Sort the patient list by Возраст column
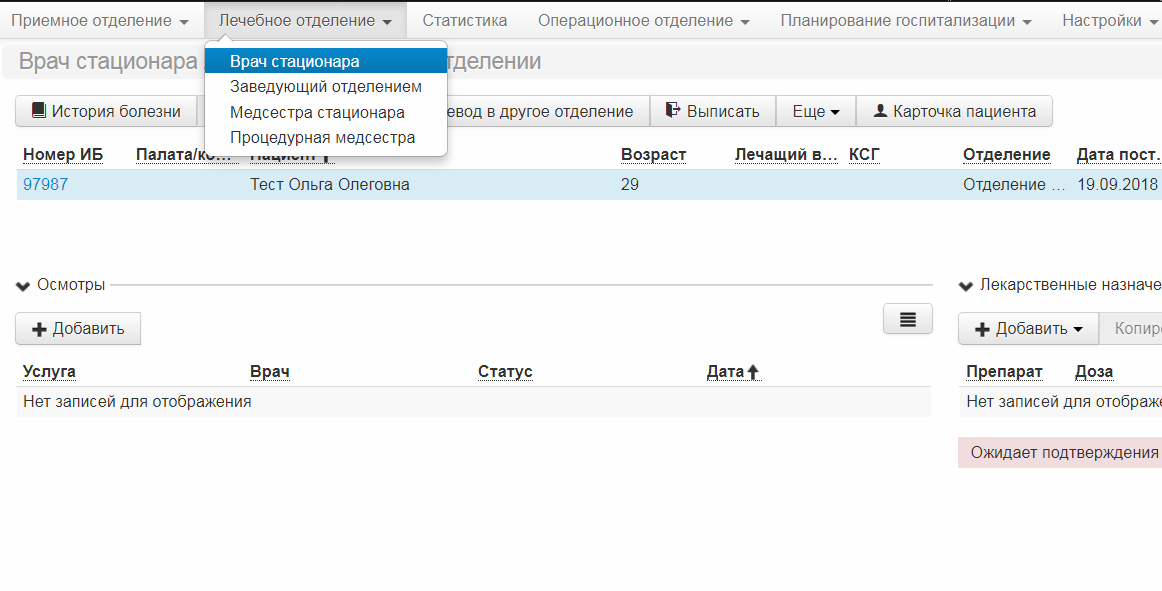Image resolution: width=1162 pixels, height=591 pixels. point(653,154)
